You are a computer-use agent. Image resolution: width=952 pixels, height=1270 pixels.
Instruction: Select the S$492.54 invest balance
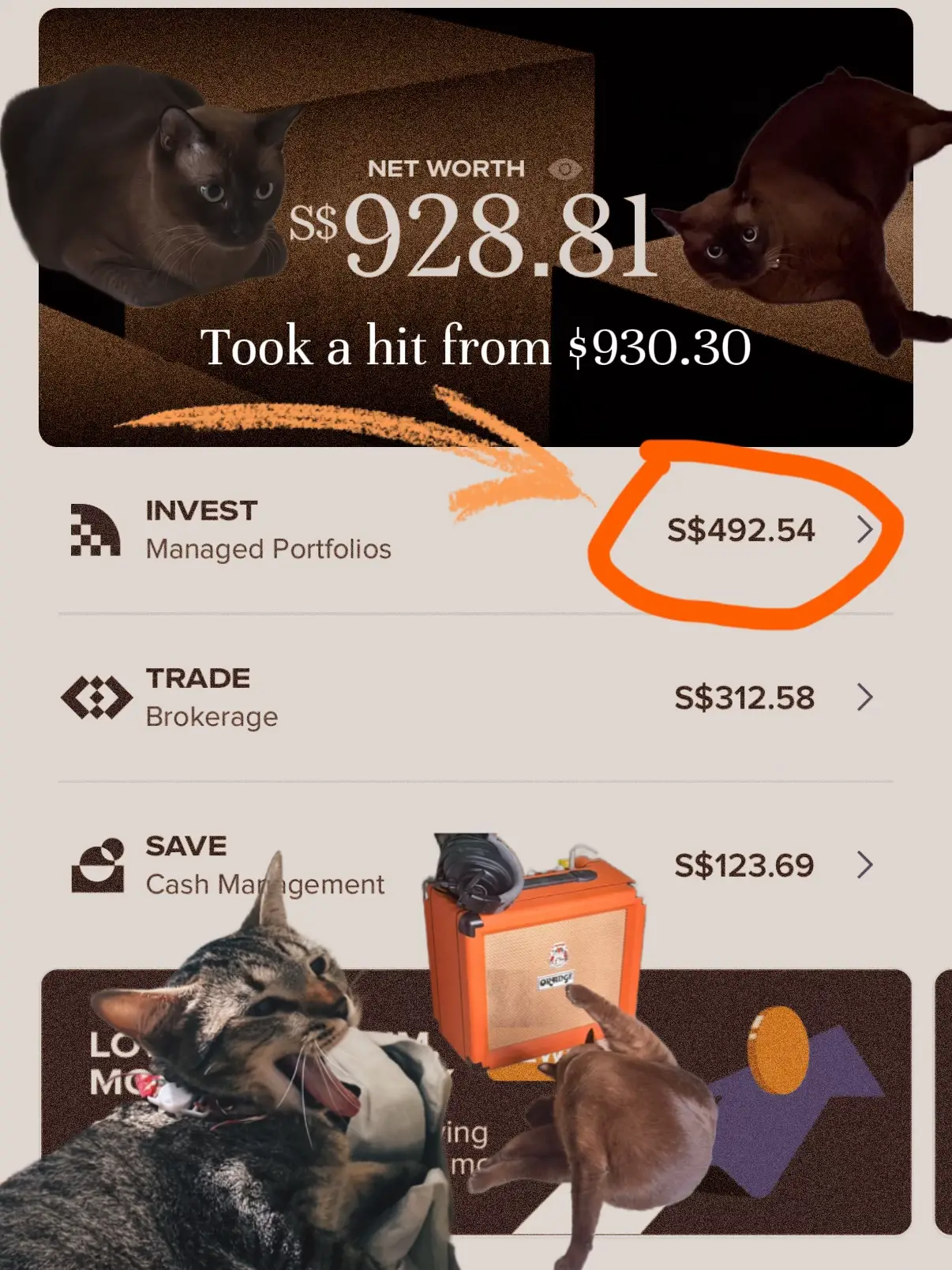pyautogui.click(x=740, y=530)
